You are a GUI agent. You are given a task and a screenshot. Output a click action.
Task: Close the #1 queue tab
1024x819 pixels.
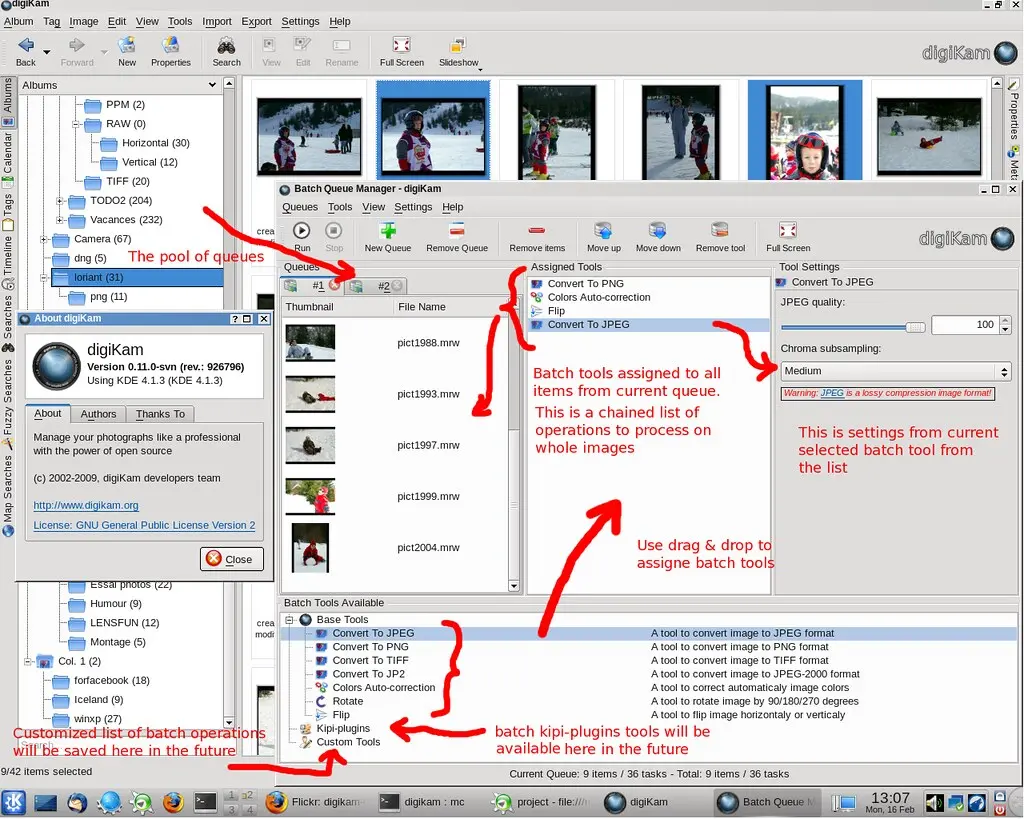coord(334,285)
